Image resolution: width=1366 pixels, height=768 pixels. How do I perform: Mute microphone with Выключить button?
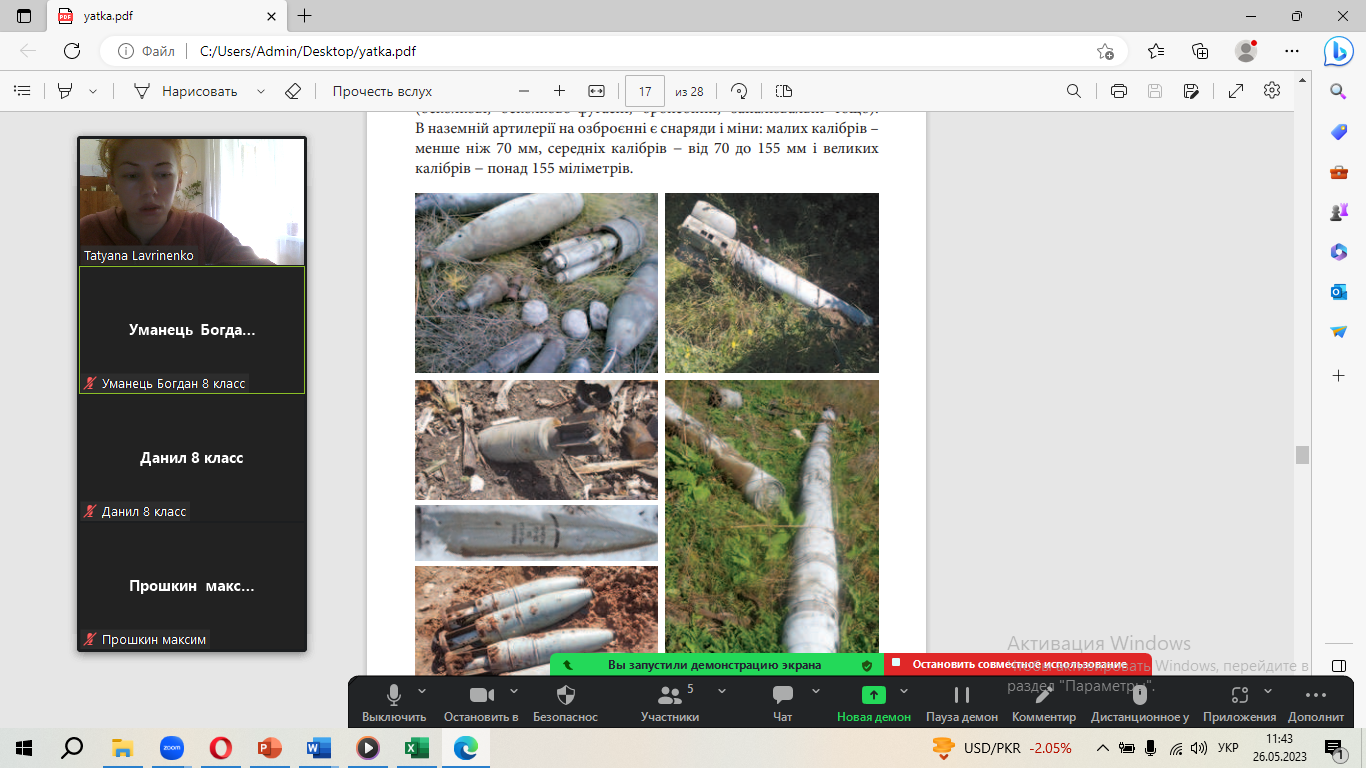point(394,703)
